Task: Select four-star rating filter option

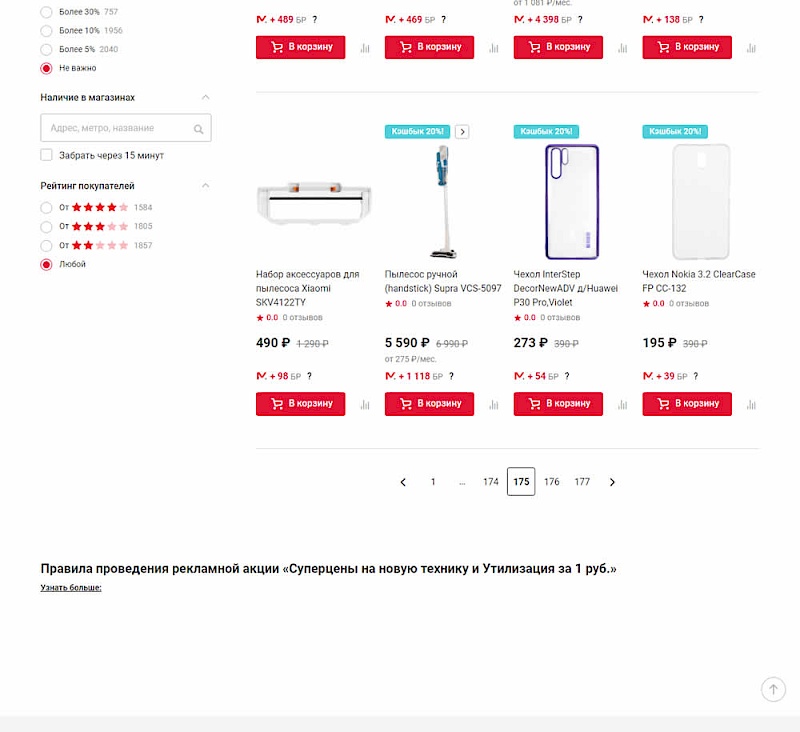Action: pyautogui.click(x=46, y=208)
